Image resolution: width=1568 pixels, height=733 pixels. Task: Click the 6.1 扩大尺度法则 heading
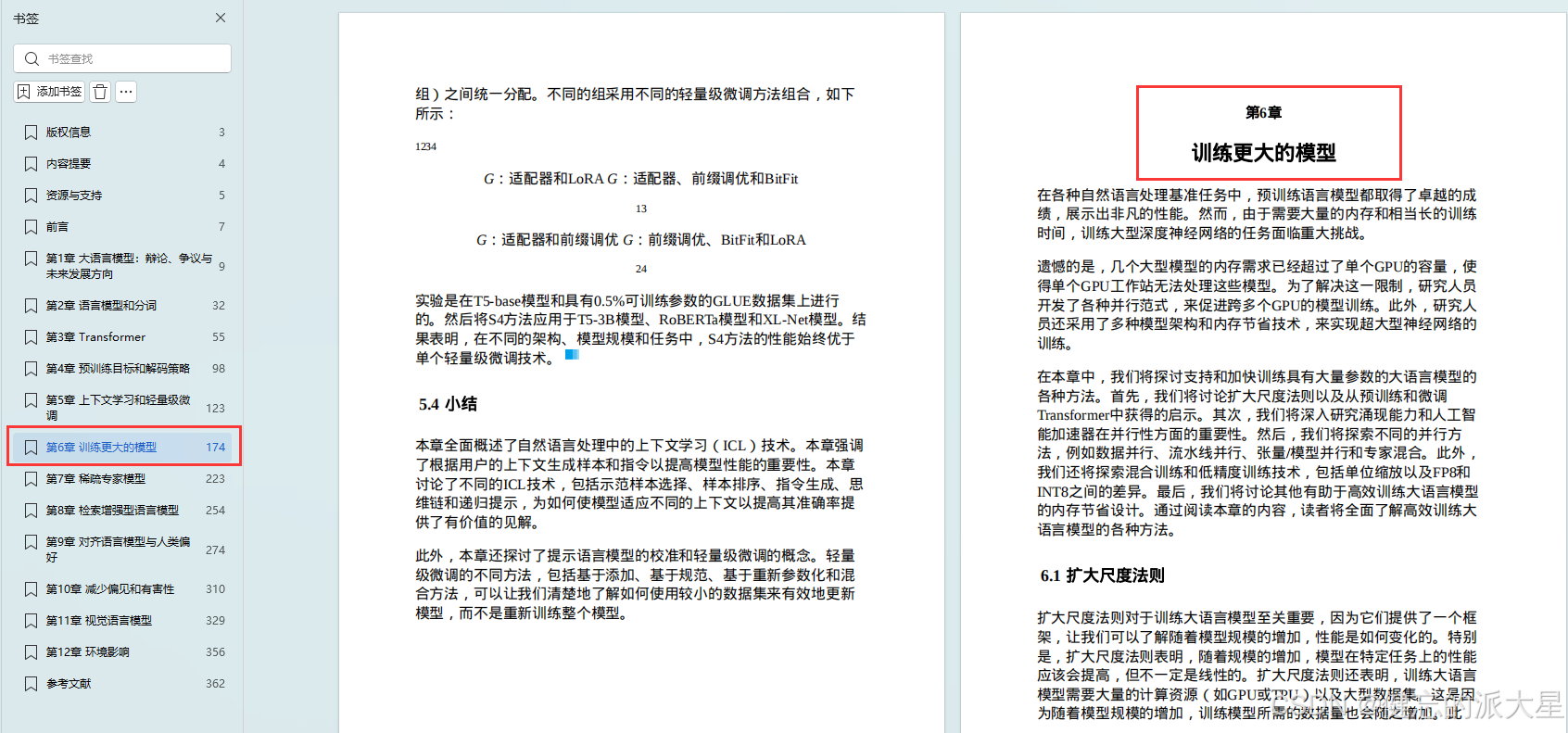point(1102,575)
